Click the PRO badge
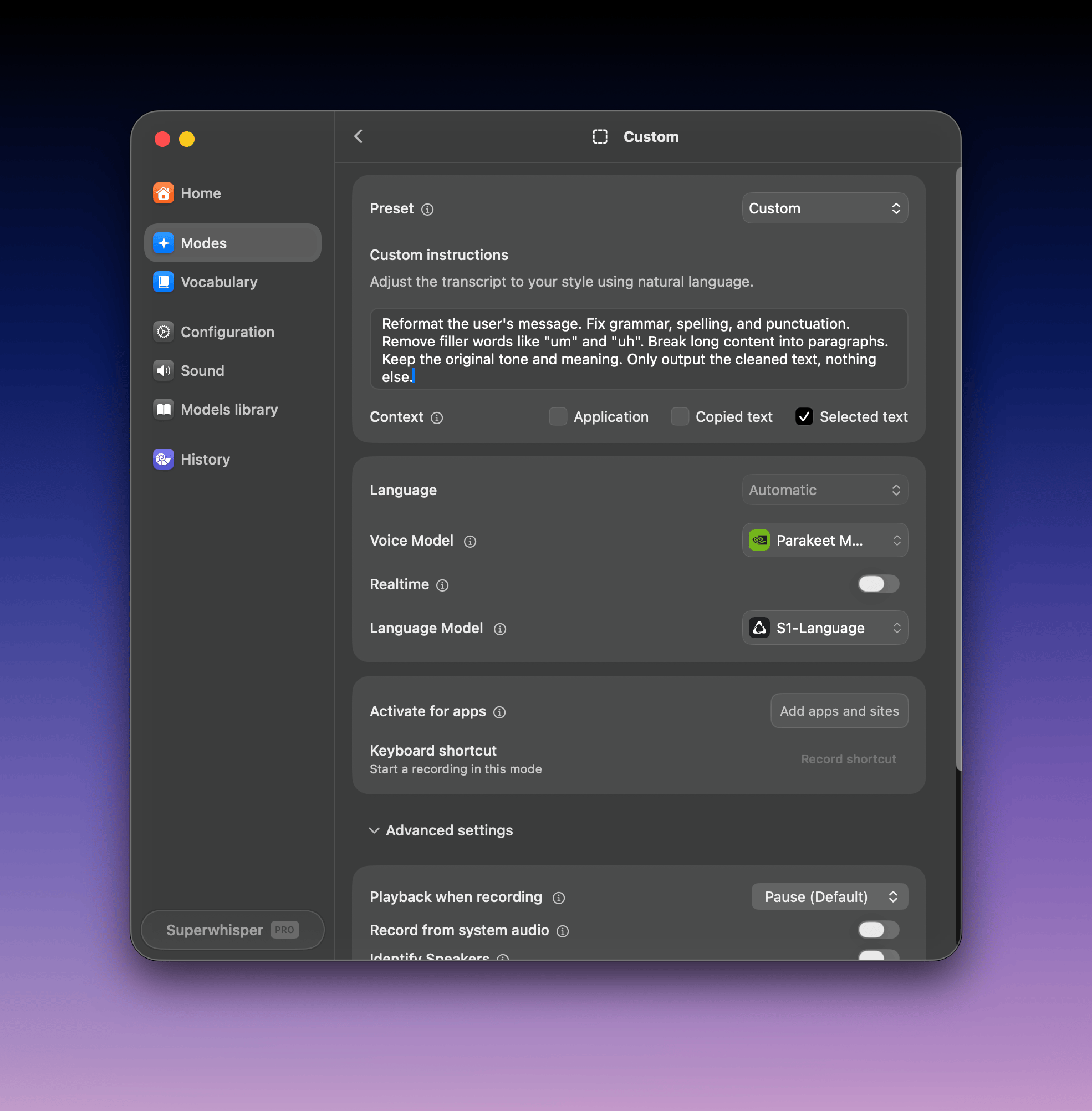Image resolution: width=1092 pixels, height=1111 pixels. tap(284, 930)
